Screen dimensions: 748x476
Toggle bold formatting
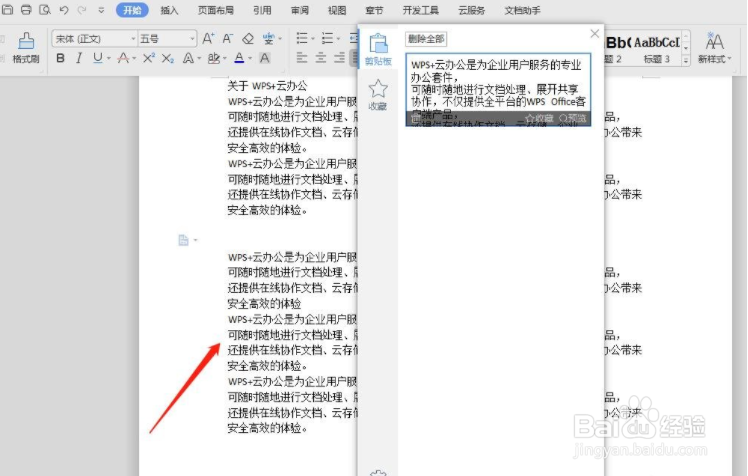(60, 58)
